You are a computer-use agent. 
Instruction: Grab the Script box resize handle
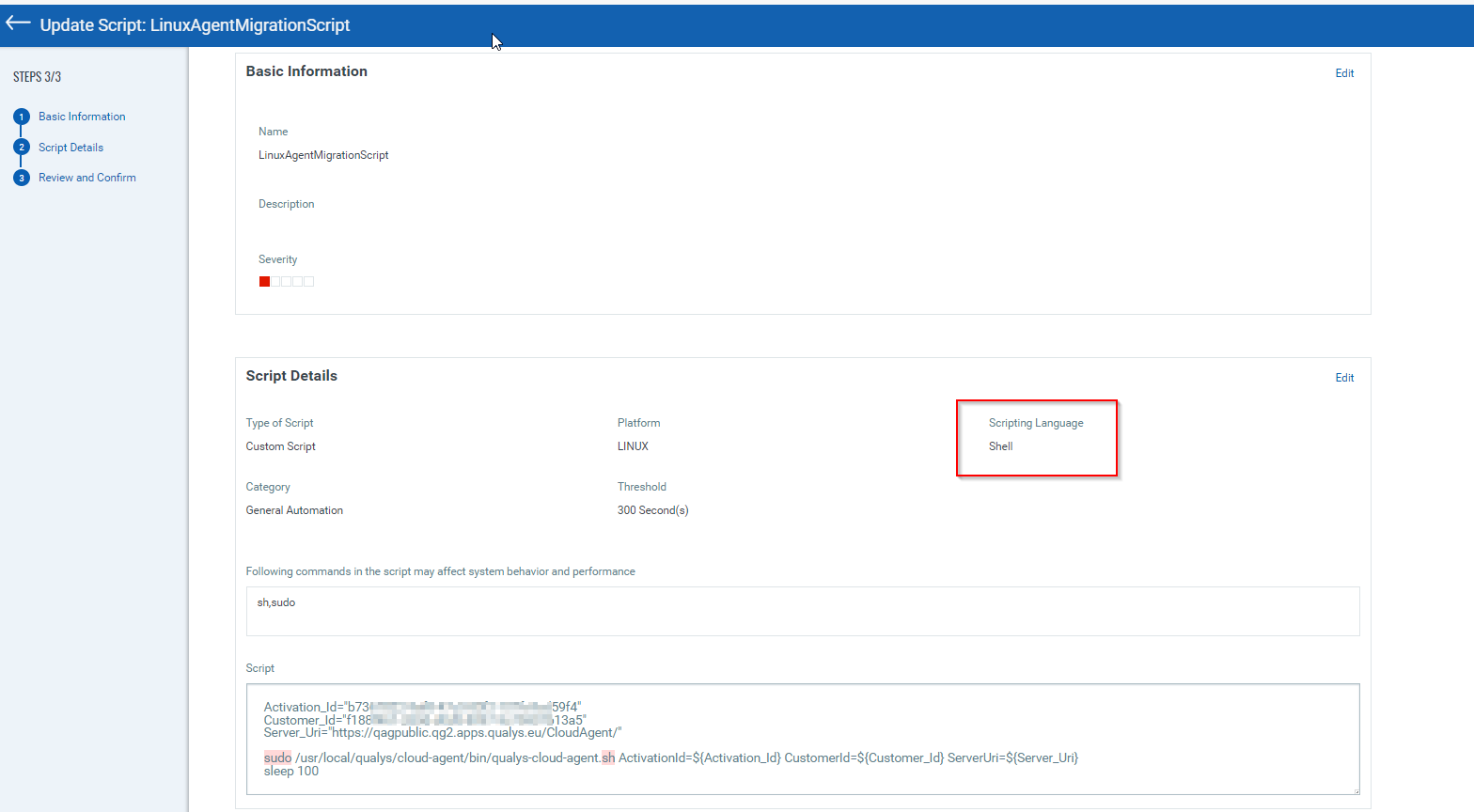[1355, 790]
